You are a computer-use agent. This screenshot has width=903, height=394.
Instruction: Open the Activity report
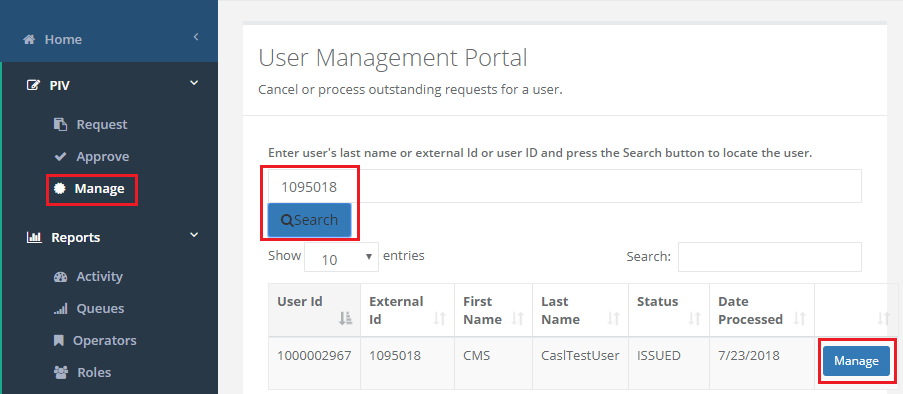tap(100, 276)
